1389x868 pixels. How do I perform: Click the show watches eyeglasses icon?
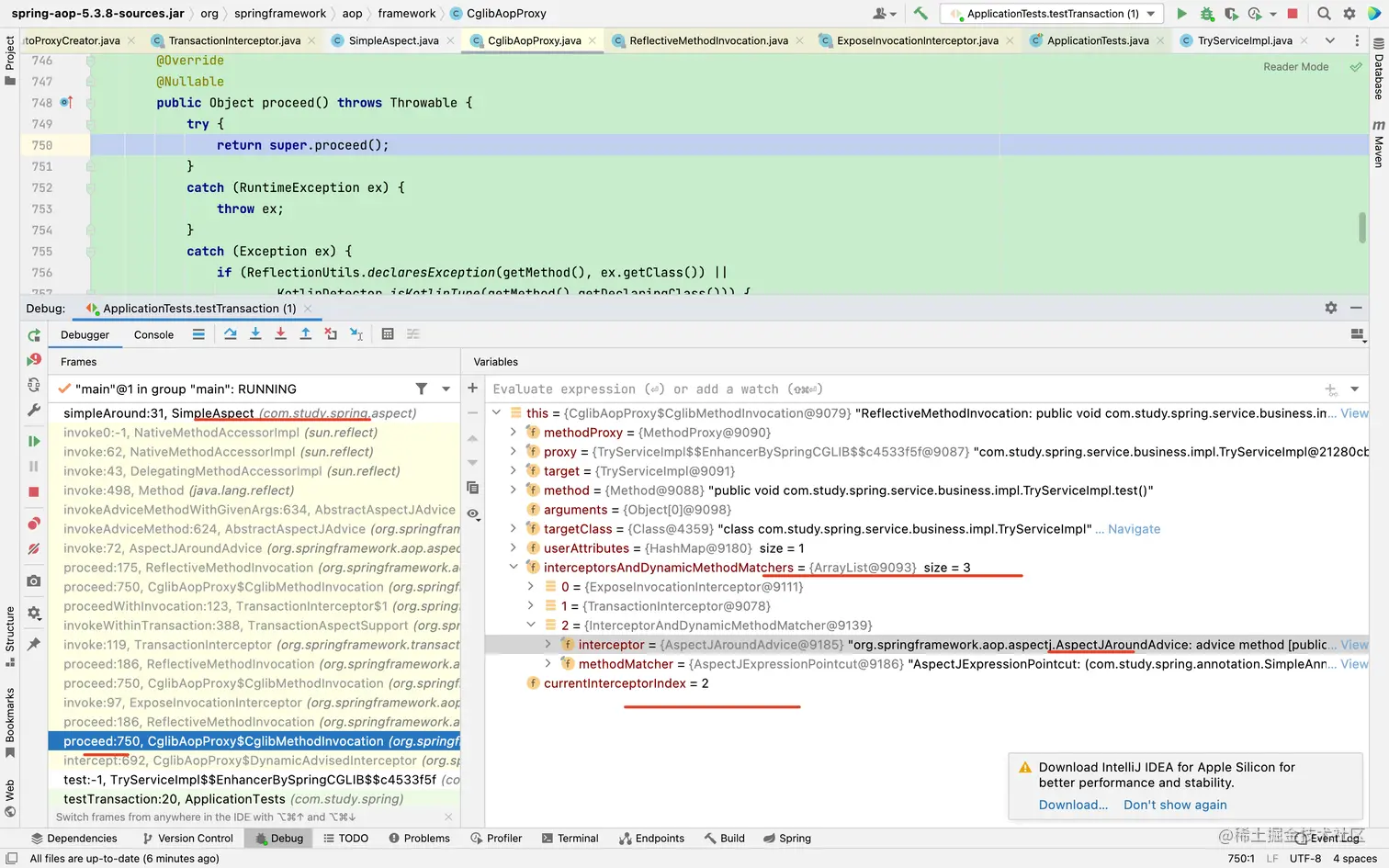pyautogui.click(x=472, y=513)
